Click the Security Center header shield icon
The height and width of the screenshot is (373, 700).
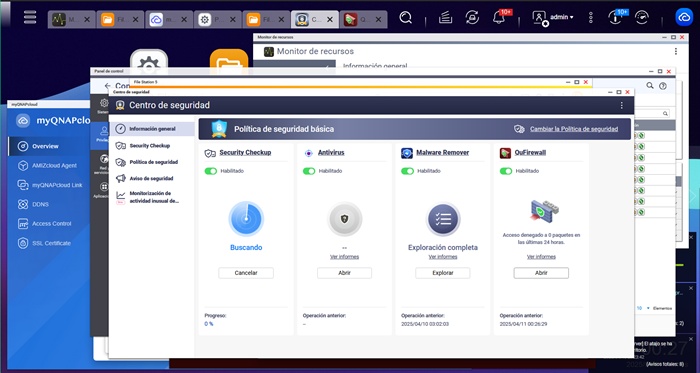120,105
